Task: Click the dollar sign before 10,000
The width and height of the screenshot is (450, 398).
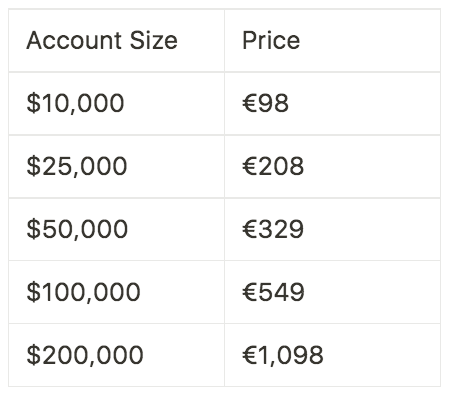Action: pyautogui.click(x=34, y=103)
